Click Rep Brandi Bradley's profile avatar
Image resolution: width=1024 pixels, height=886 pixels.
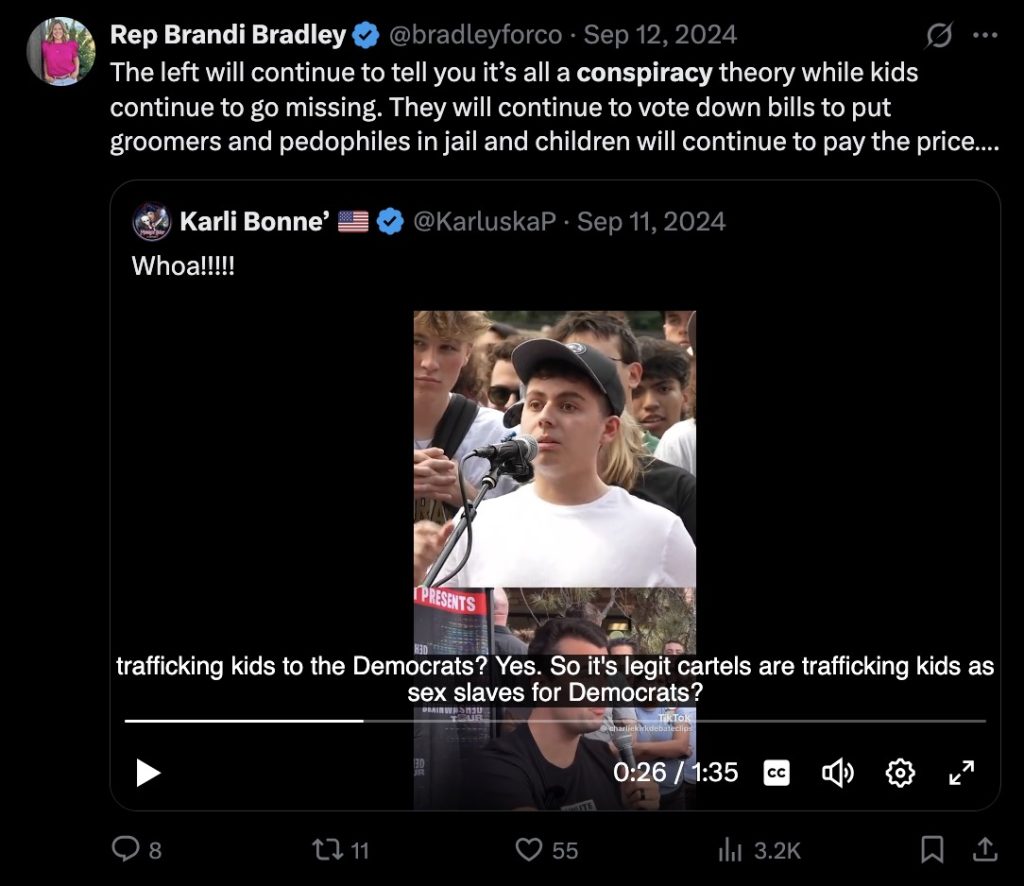[x=60, y=51]
